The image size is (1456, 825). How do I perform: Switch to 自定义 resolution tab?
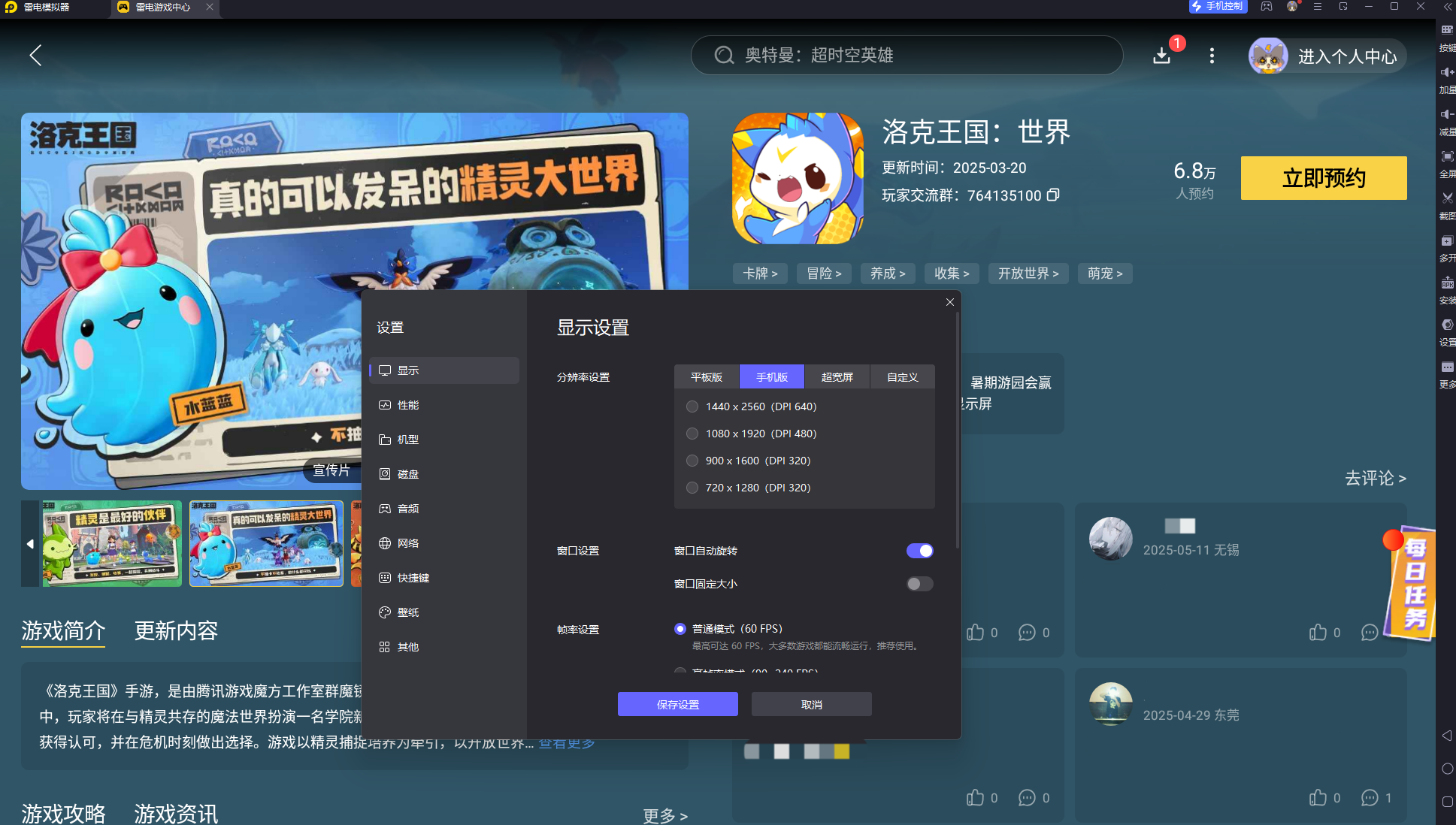coord(903,376)
